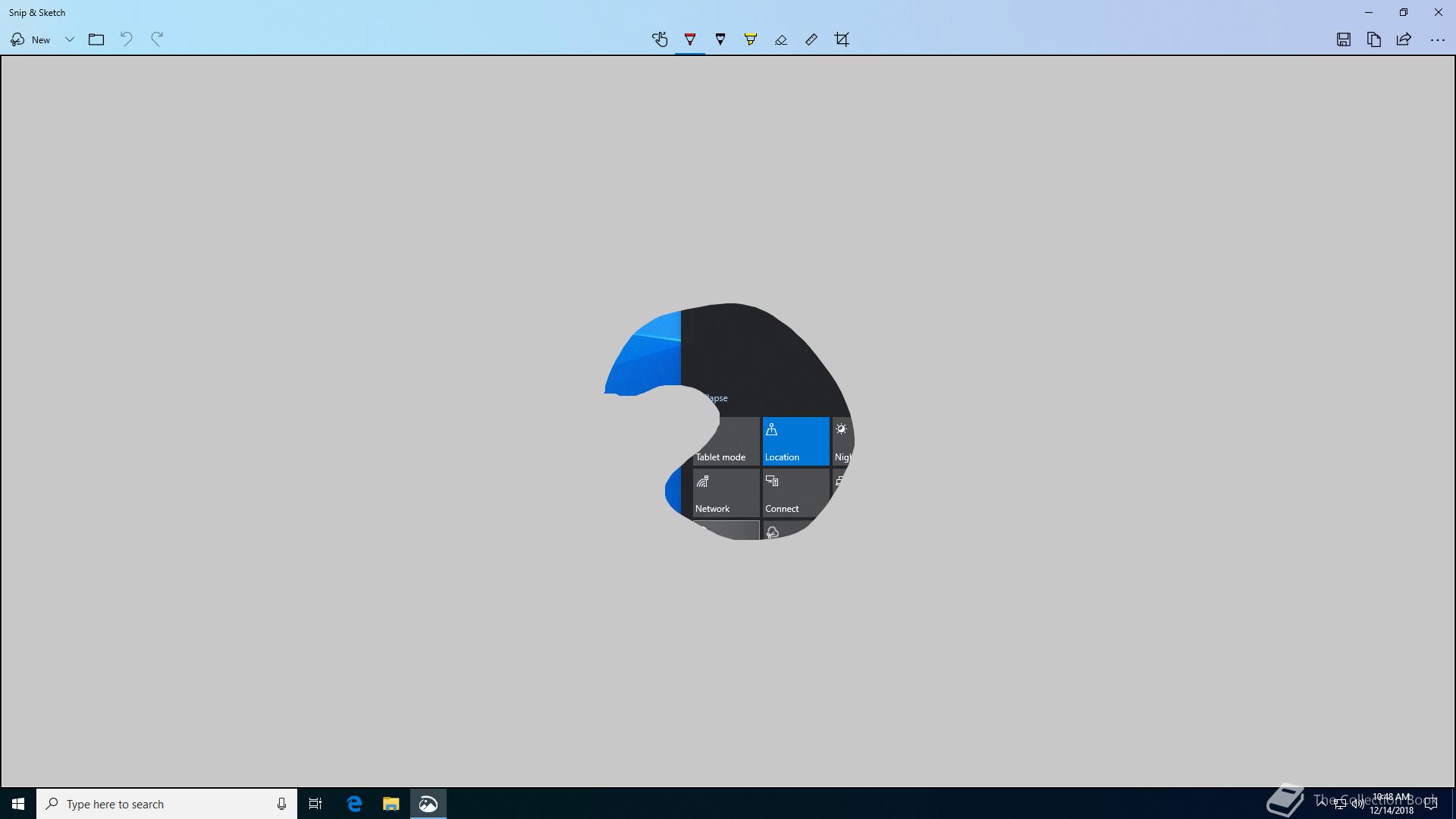Copy the snip to clipboard
The image size is (1456, 819).
[1374, 39]
